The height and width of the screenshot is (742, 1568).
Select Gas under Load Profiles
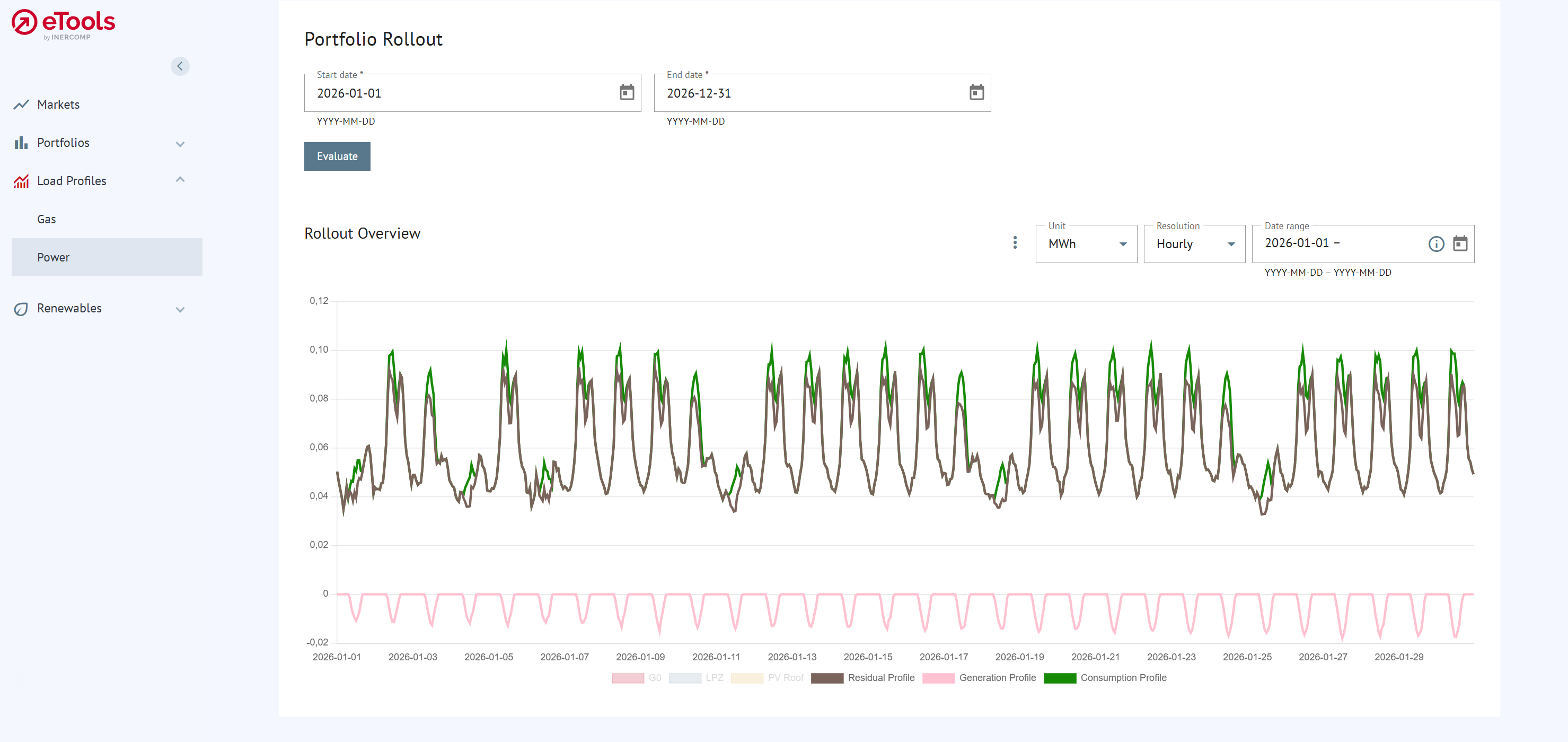tap(47, 219)
